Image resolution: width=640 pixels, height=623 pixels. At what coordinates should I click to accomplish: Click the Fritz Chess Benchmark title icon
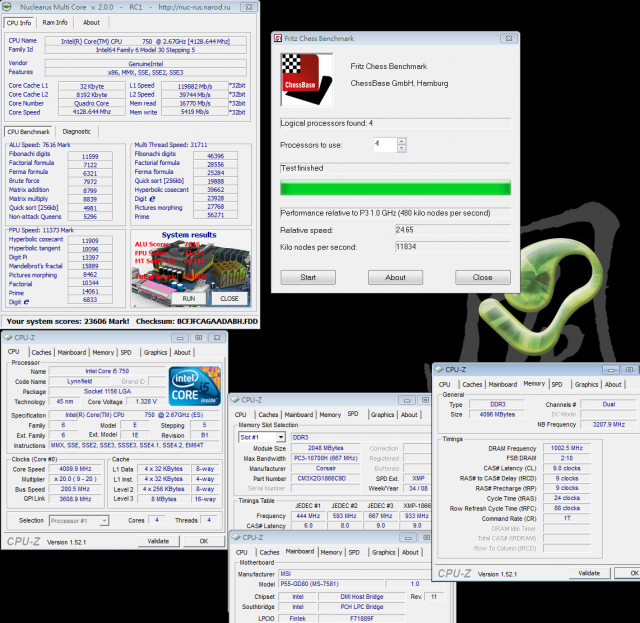pyautogui.click(x=278, y=38)
